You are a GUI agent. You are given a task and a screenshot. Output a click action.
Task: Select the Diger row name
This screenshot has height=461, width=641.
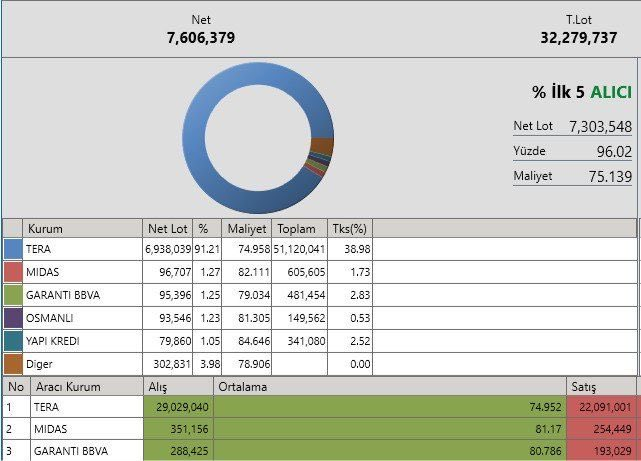39,364
